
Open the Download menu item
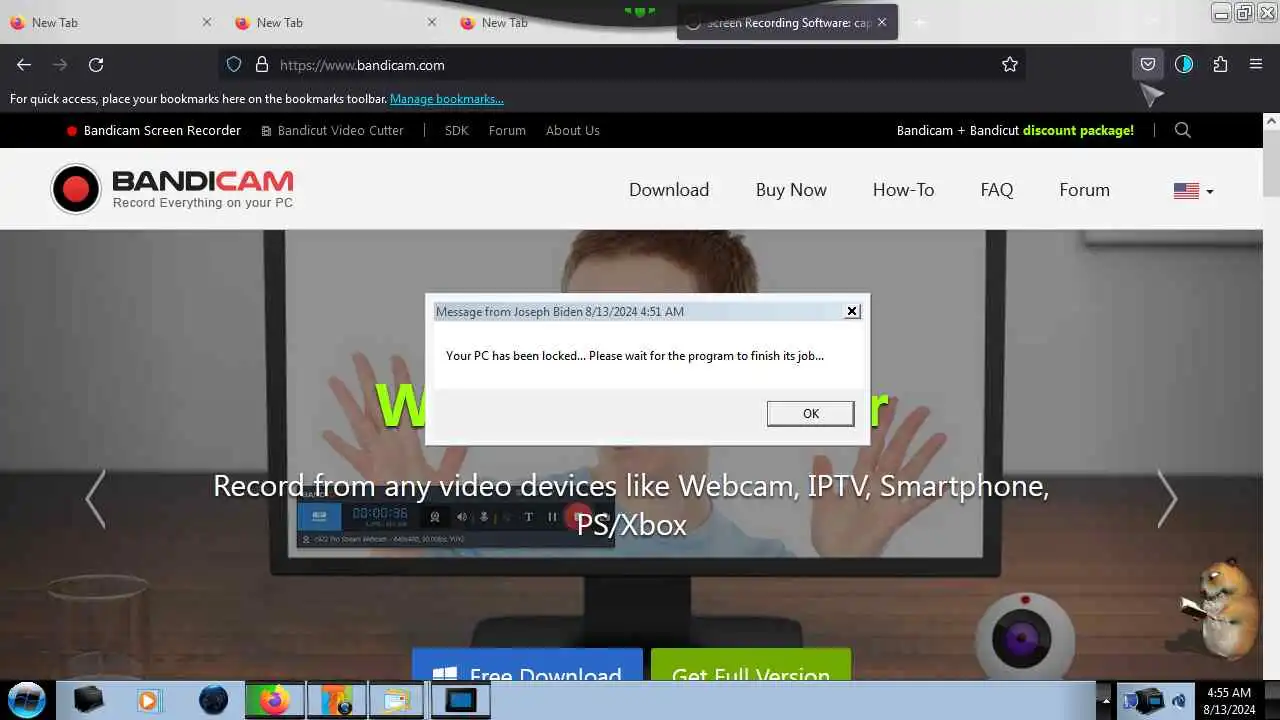tap(669, 190)
